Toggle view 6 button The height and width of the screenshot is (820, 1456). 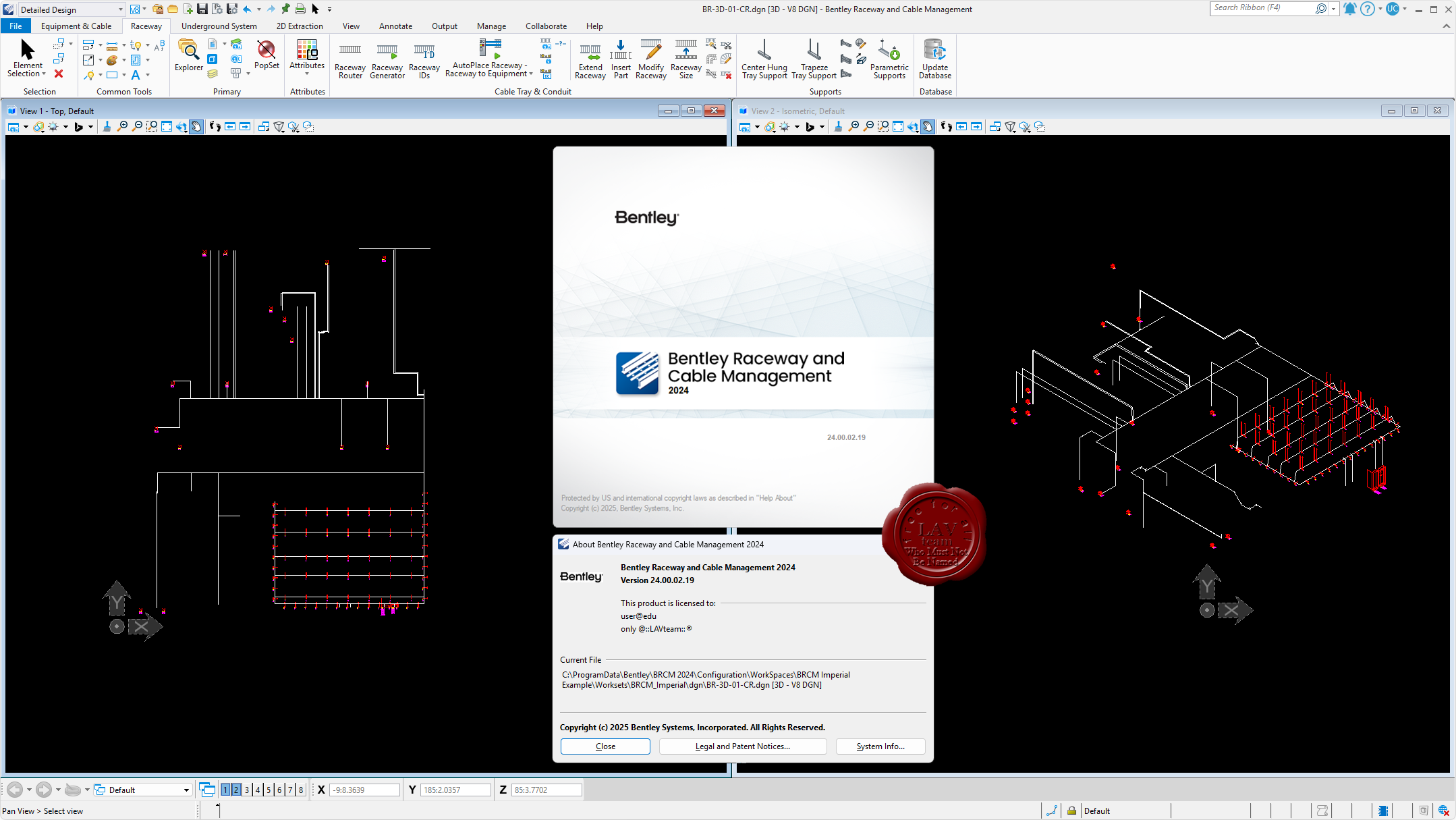[x=279, y=790]
